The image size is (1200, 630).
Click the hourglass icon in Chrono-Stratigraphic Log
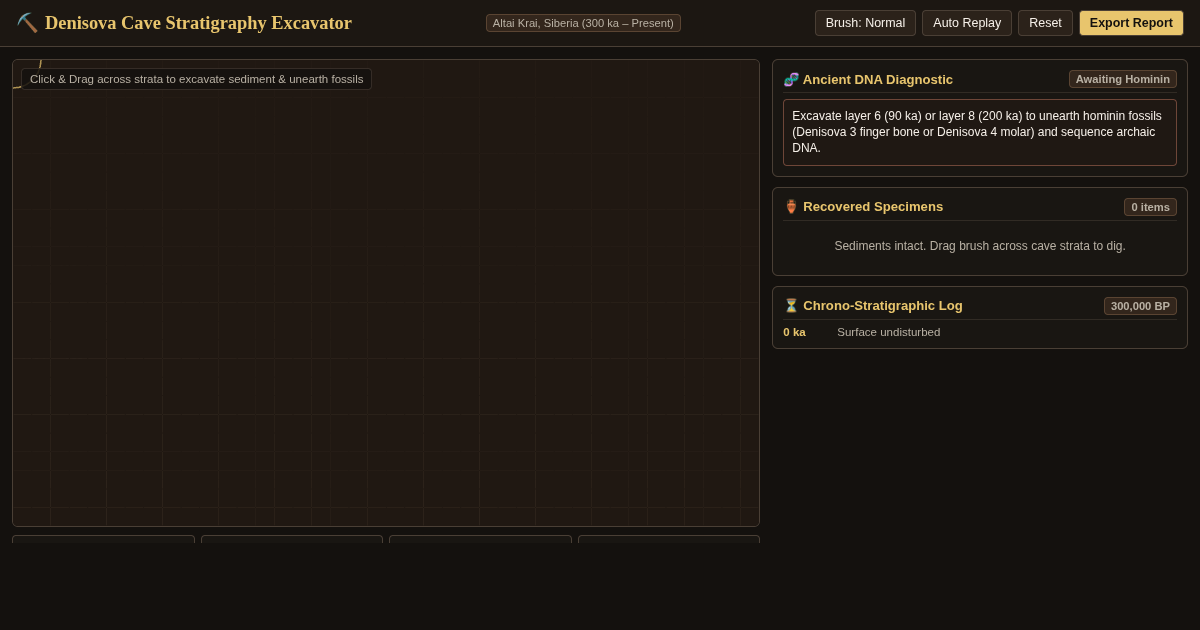(x=791, y=306)
